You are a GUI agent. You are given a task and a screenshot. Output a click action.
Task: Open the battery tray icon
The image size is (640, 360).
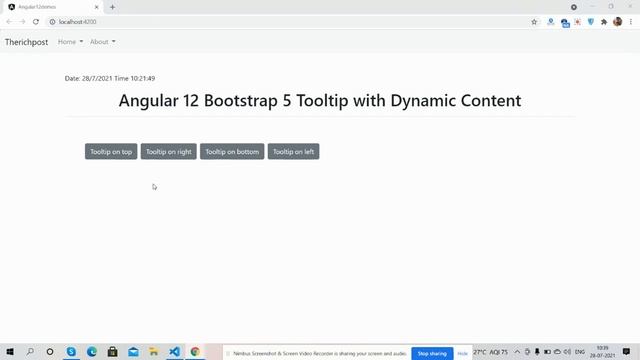coord(547,352)
